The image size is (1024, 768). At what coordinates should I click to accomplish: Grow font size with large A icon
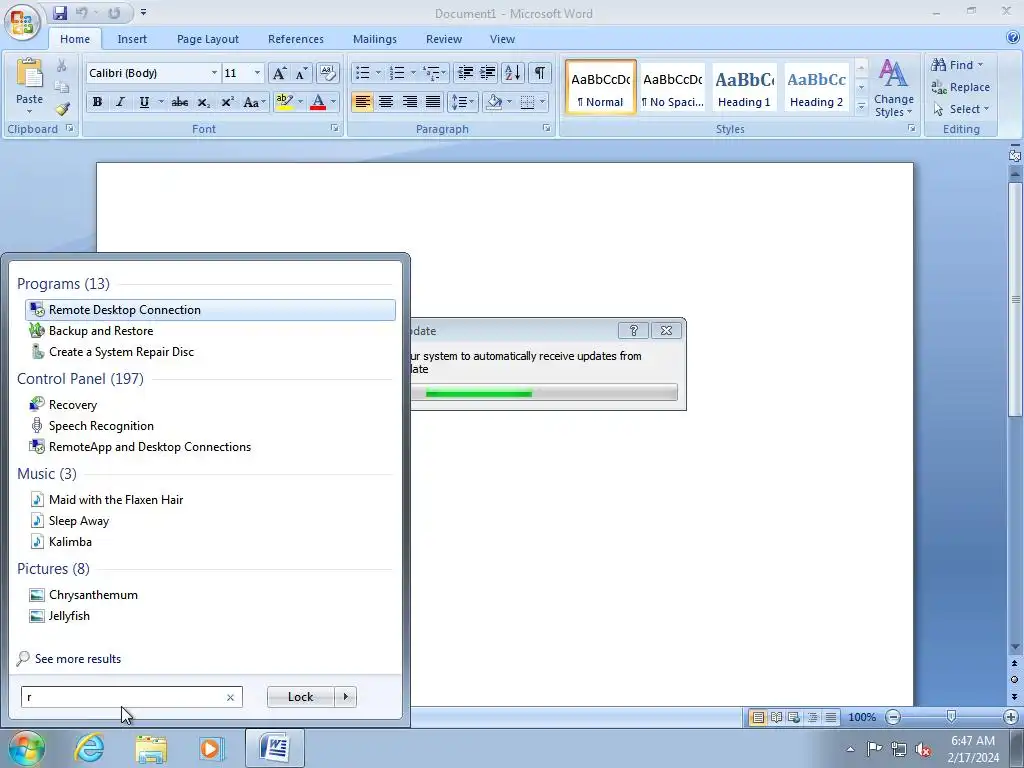279,73
